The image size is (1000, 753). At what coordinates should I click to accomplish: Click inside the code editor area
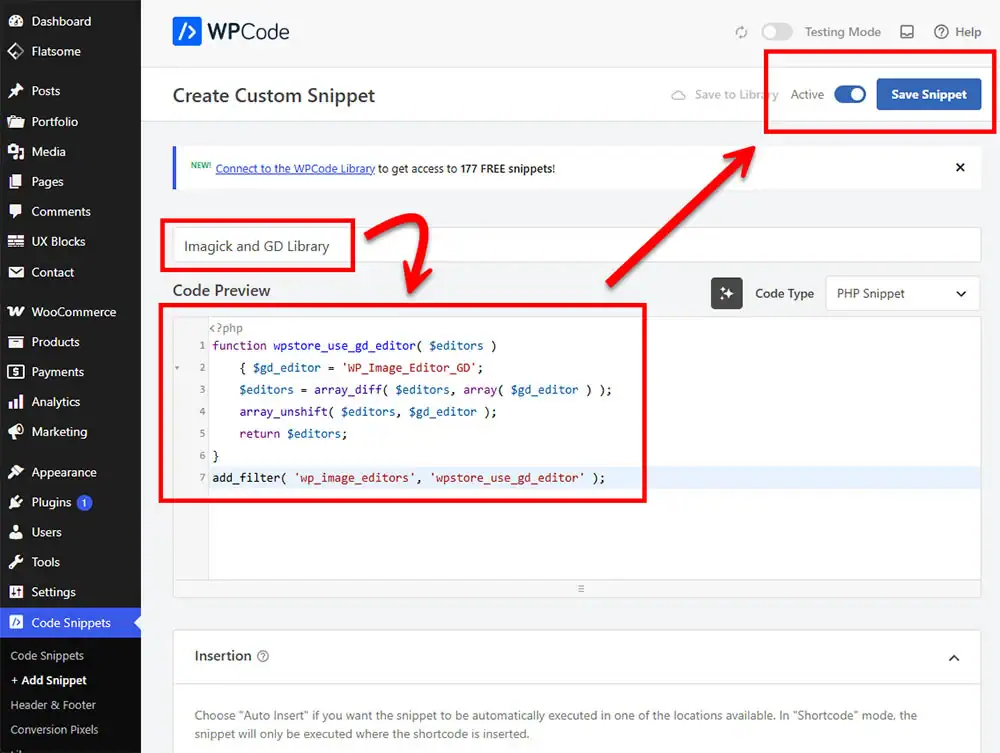[594, 448]
